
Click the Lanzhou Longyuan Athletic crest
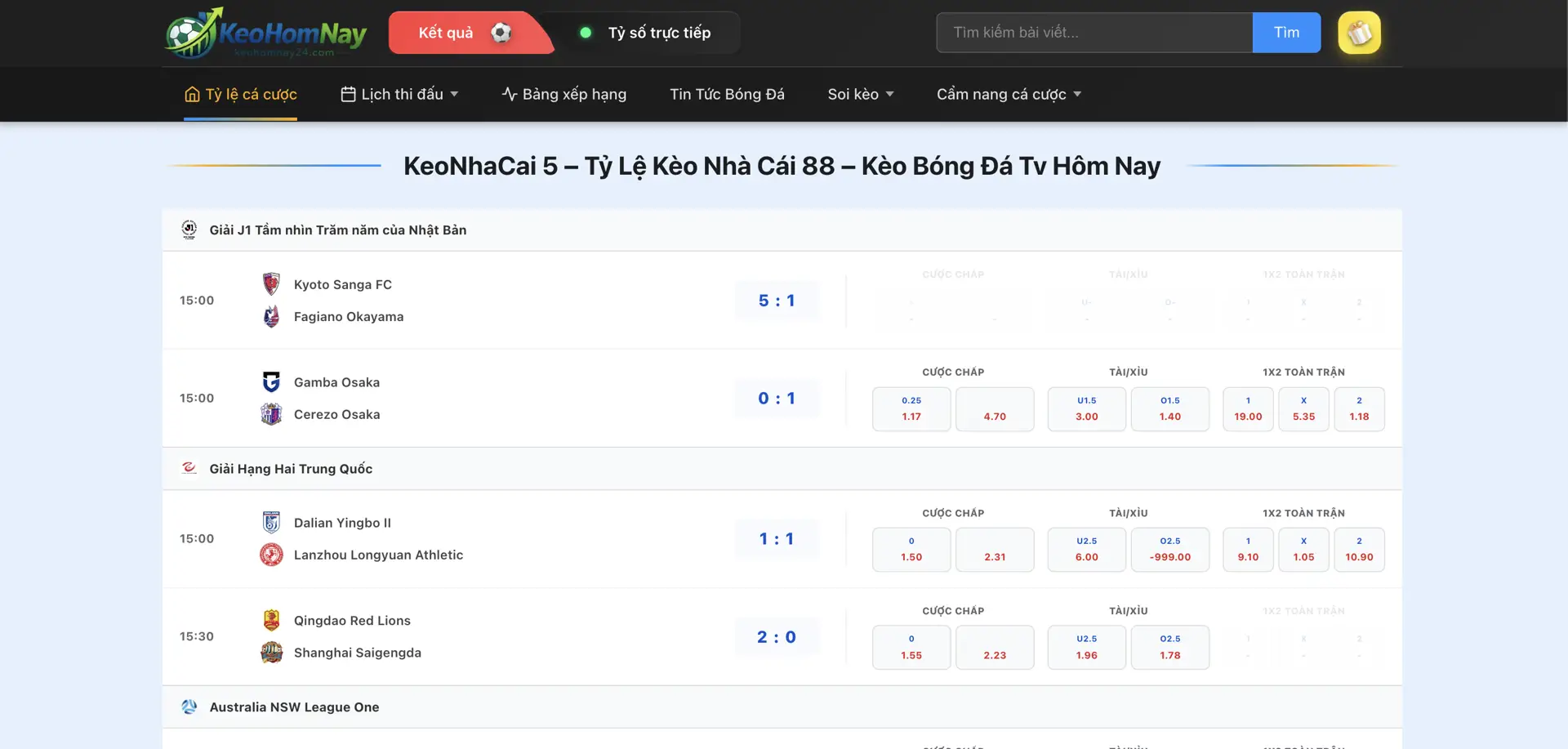pyautogui.click(x=271, y=555)
